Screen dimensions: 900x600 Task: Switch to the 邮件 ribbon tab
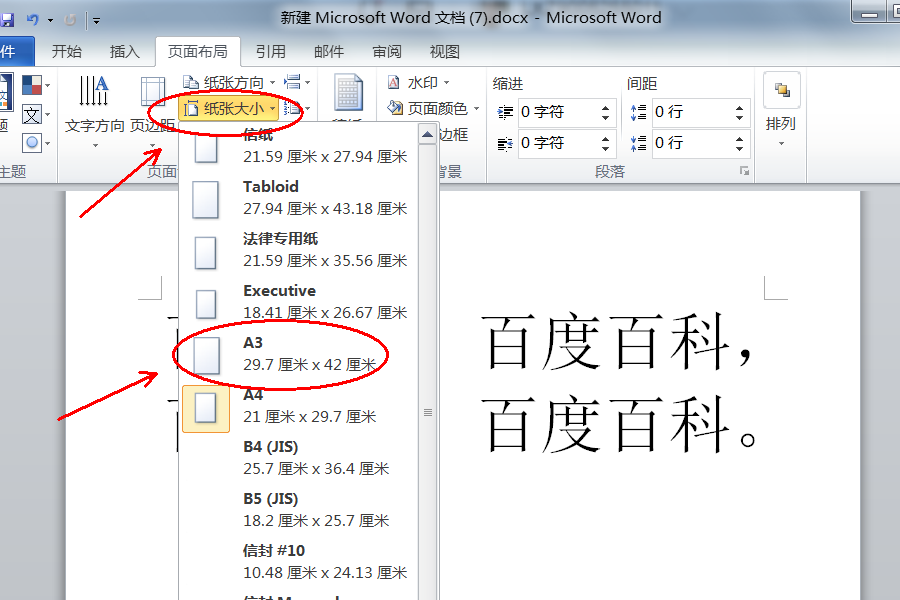point(329,52)
